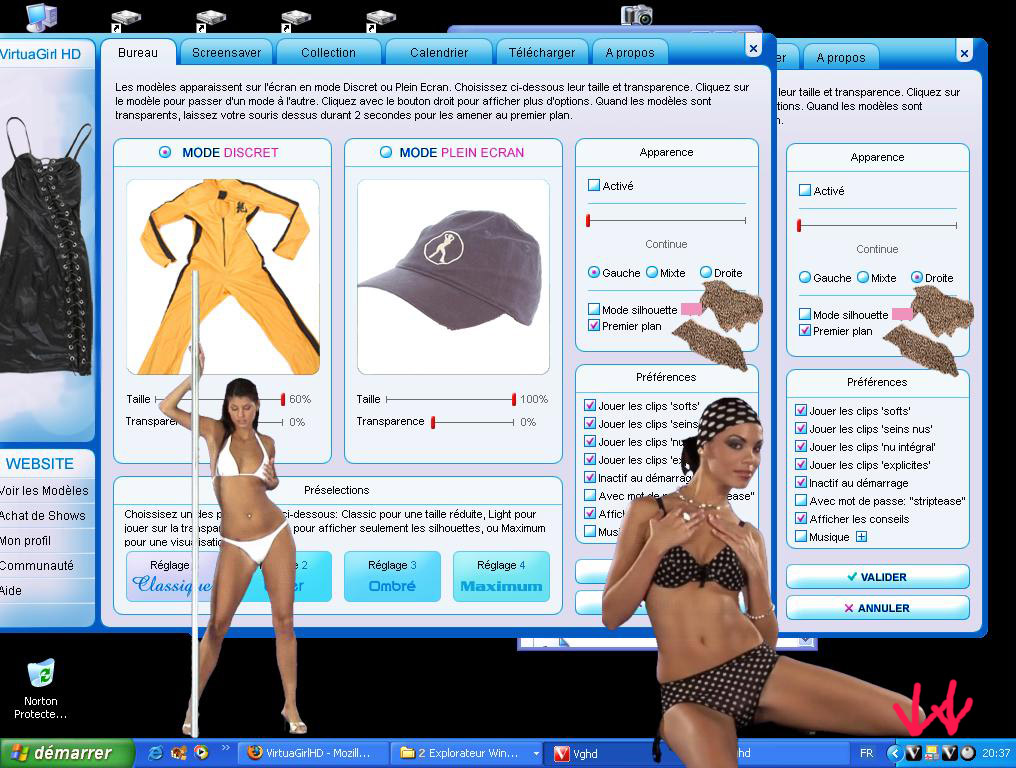Click the VirtuaGirl tray icon beside the round icon
1016x768 pixels.
949,752
